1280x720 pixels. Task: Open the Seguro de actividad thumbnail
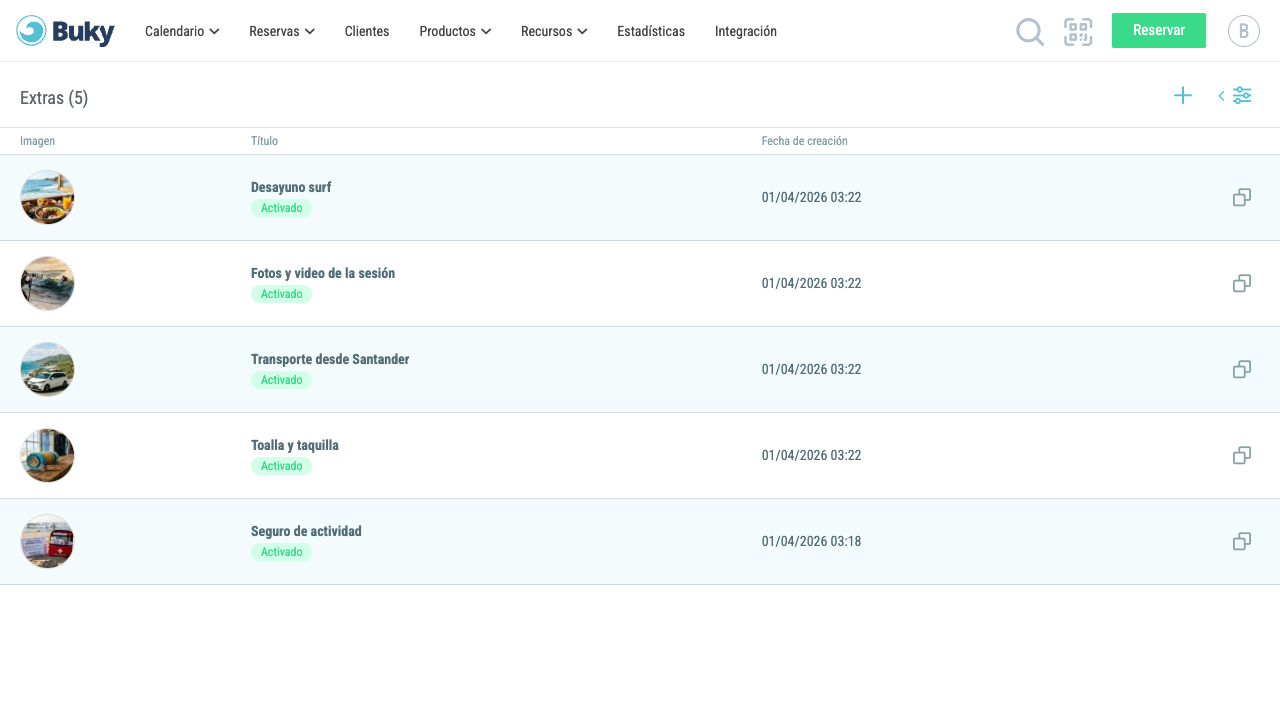(47, 541)
